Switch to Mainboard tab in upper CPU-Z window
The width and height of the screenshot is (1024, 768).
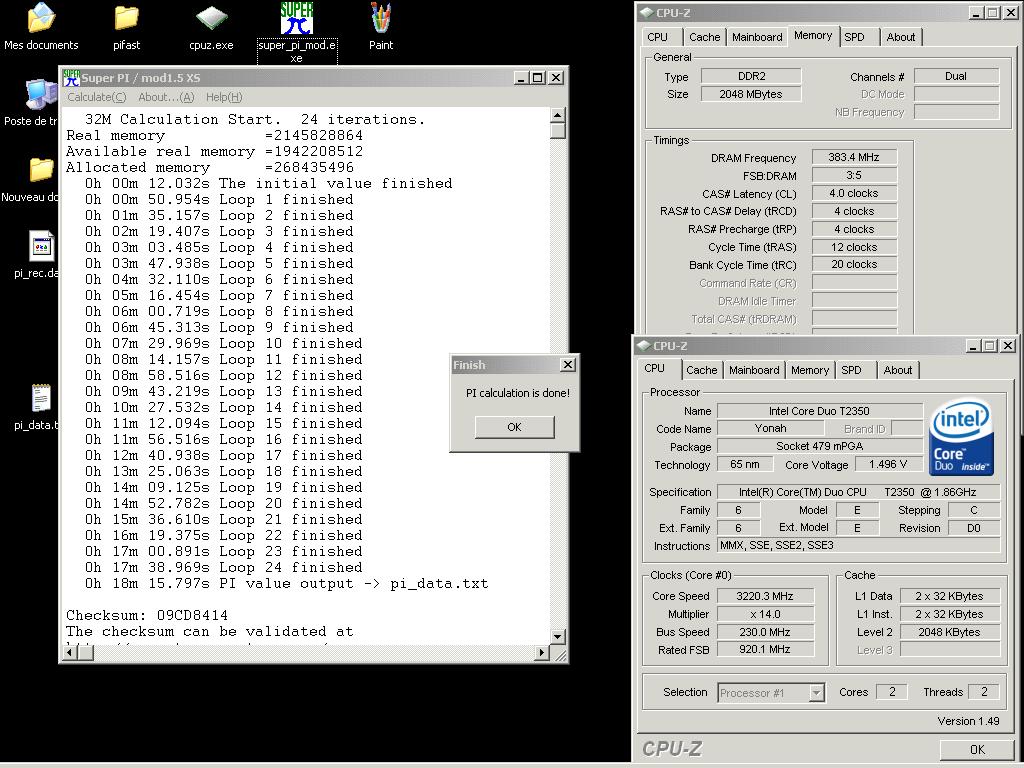tap(757, 37)
